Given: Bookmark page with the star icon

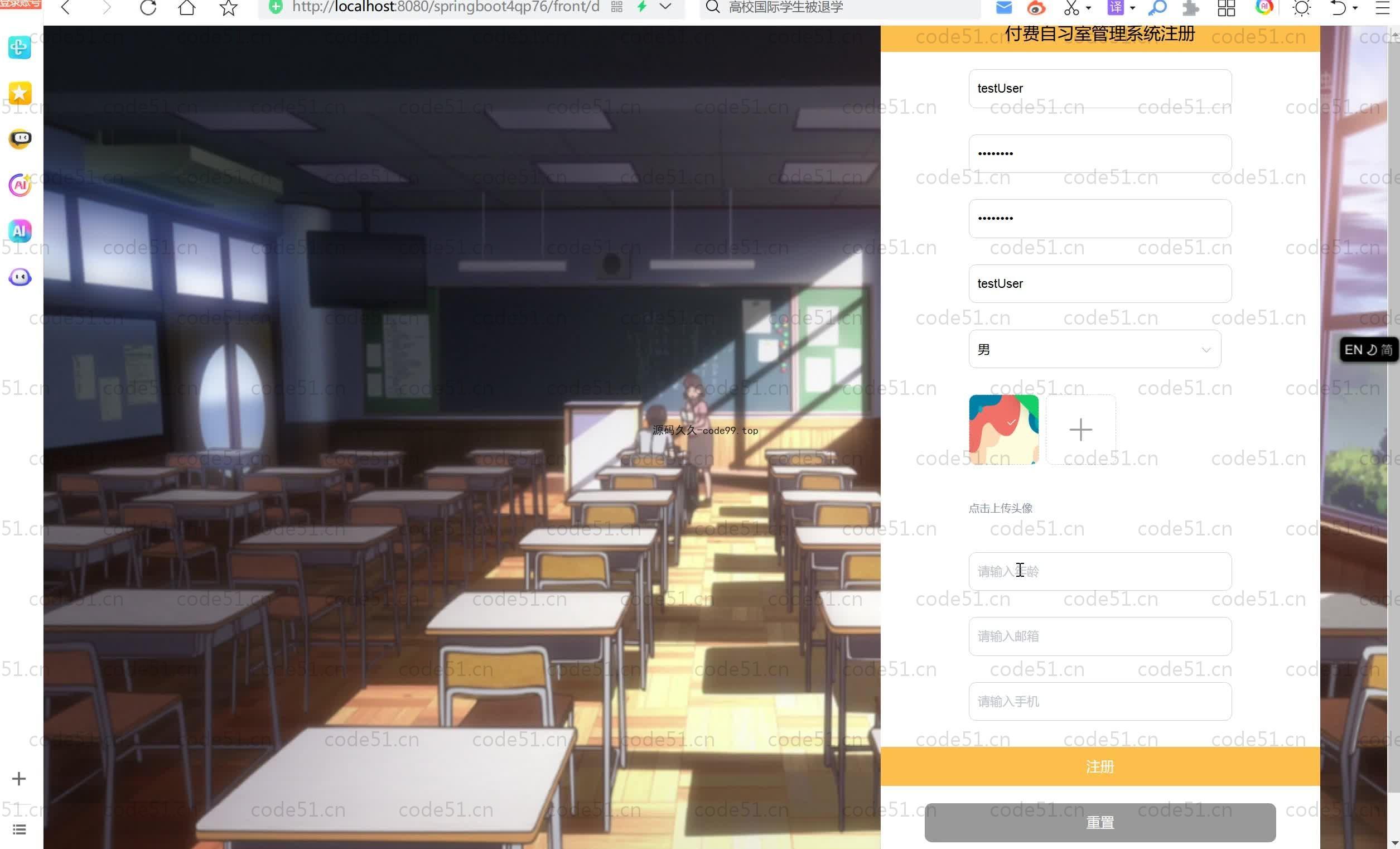Looking at the screenshot, I should coord(229,7).
